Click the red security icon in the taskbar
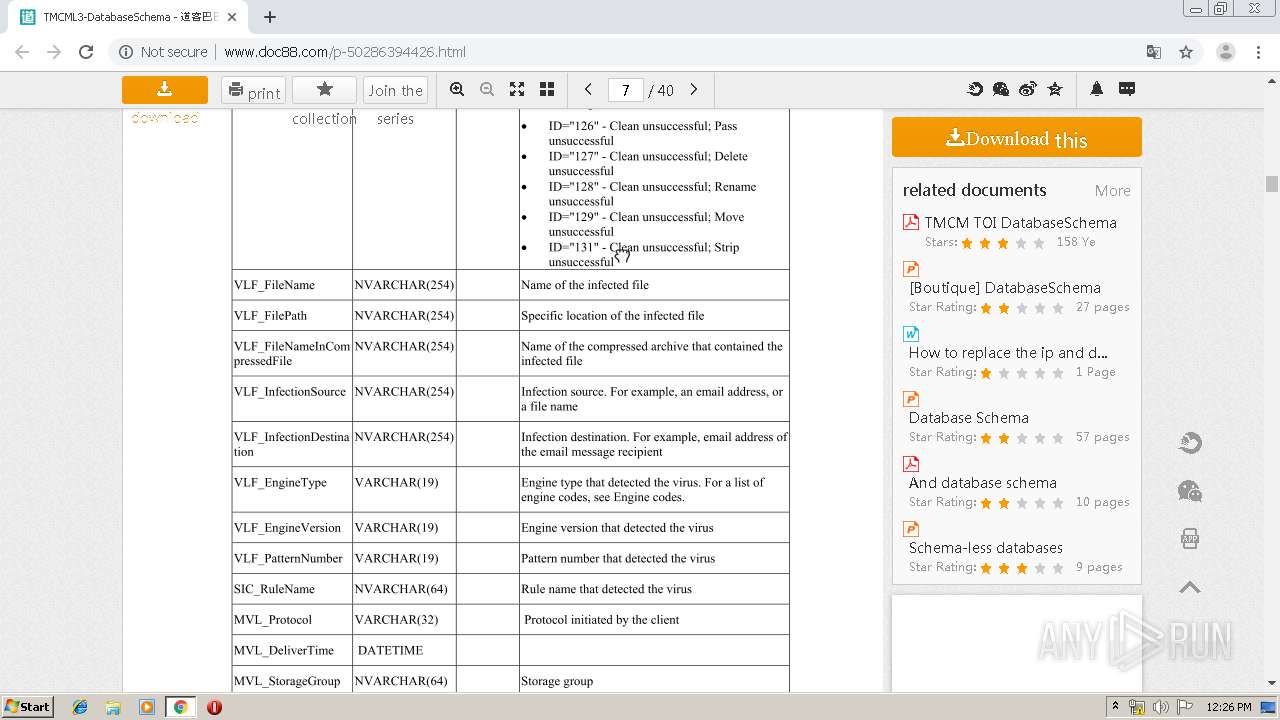 pos(214,707)
